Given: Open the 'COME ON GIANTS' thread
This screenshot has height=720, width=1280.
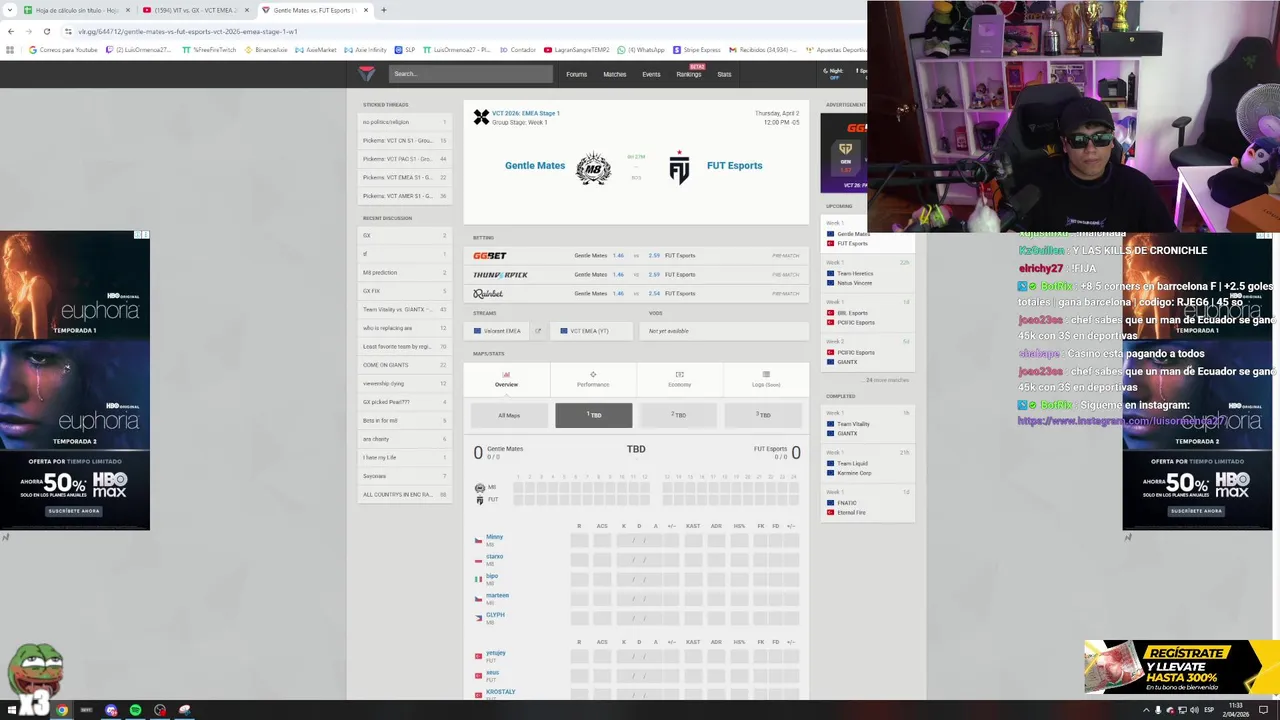Looking at the screenshot, I should coord(405,365).
